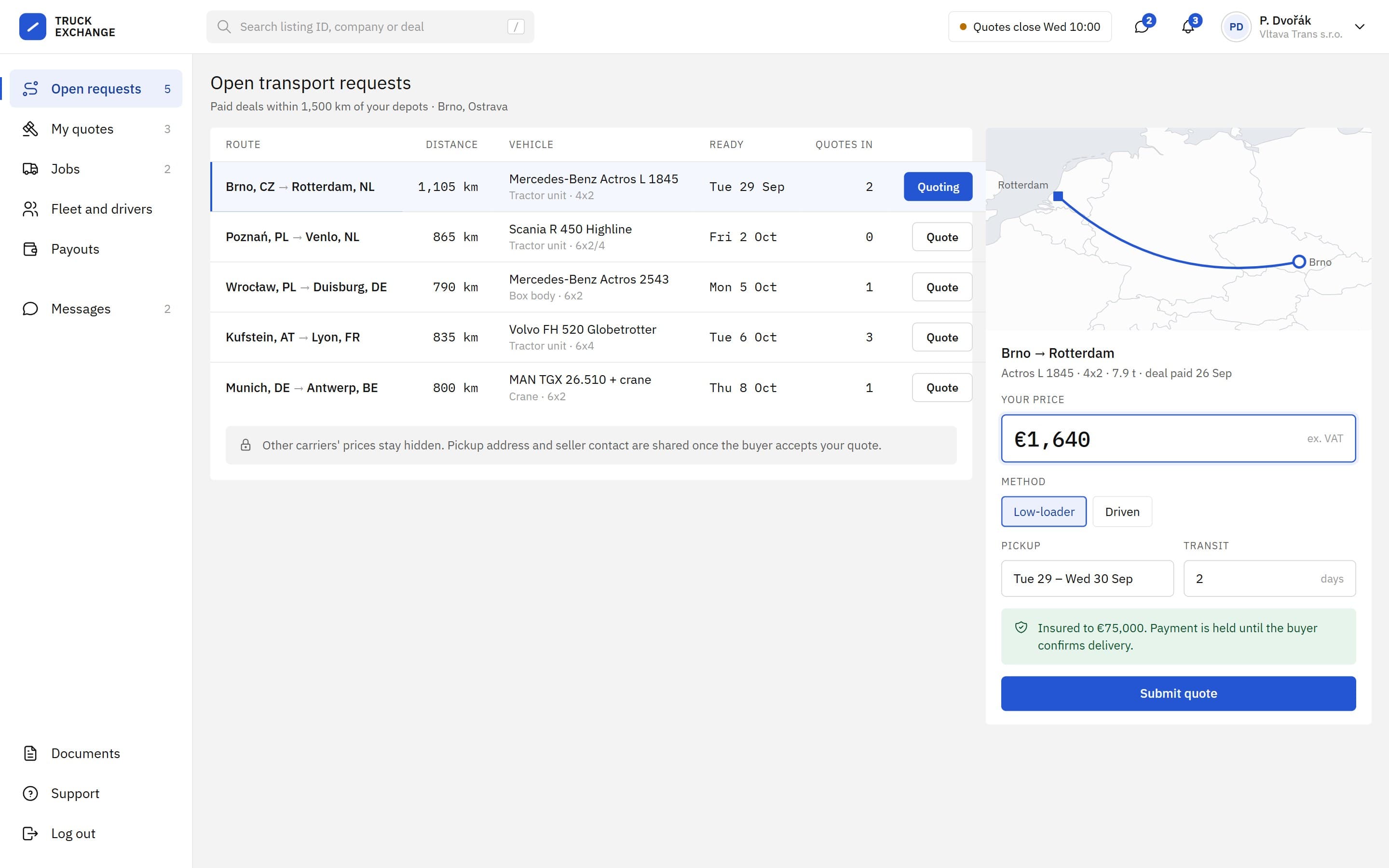Screen dimensions: 1389x868
Task: Click the Brno marker on the map
Action: [1299, 262]
